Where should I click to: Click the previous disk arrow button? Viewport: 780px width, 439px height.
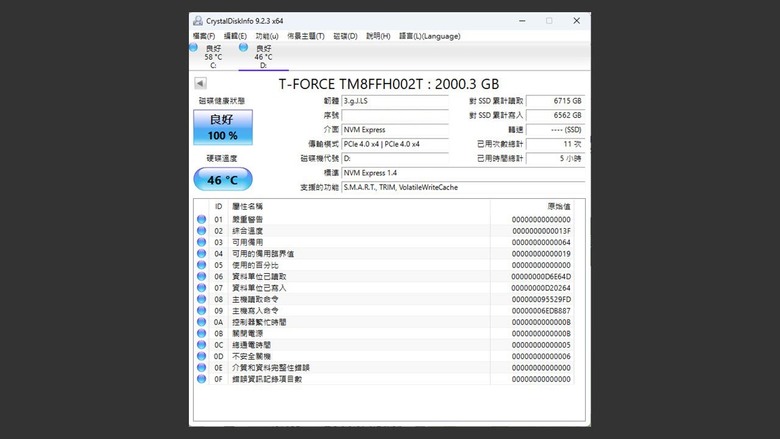200,83
